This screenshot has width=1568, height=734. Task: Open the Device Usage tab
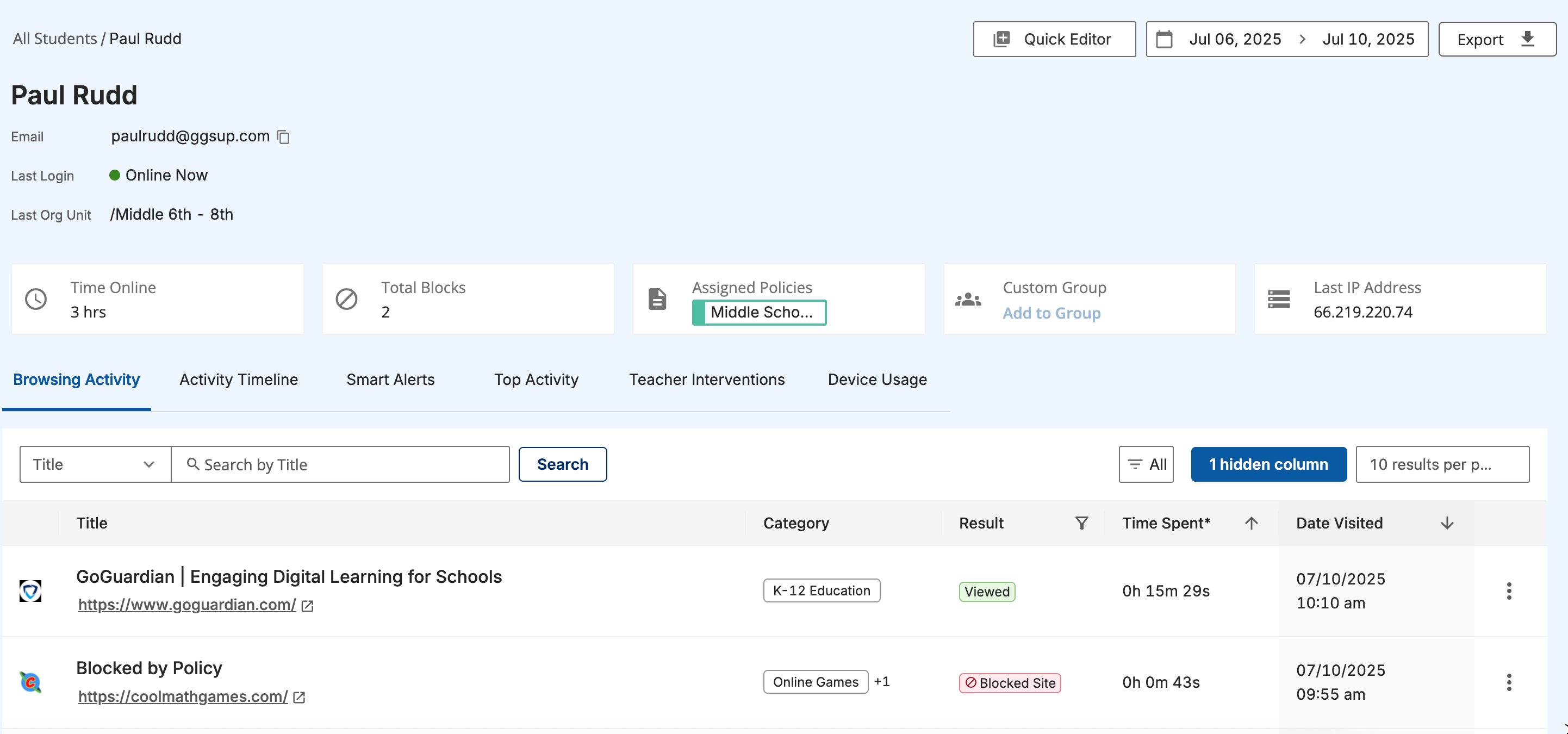877,379
